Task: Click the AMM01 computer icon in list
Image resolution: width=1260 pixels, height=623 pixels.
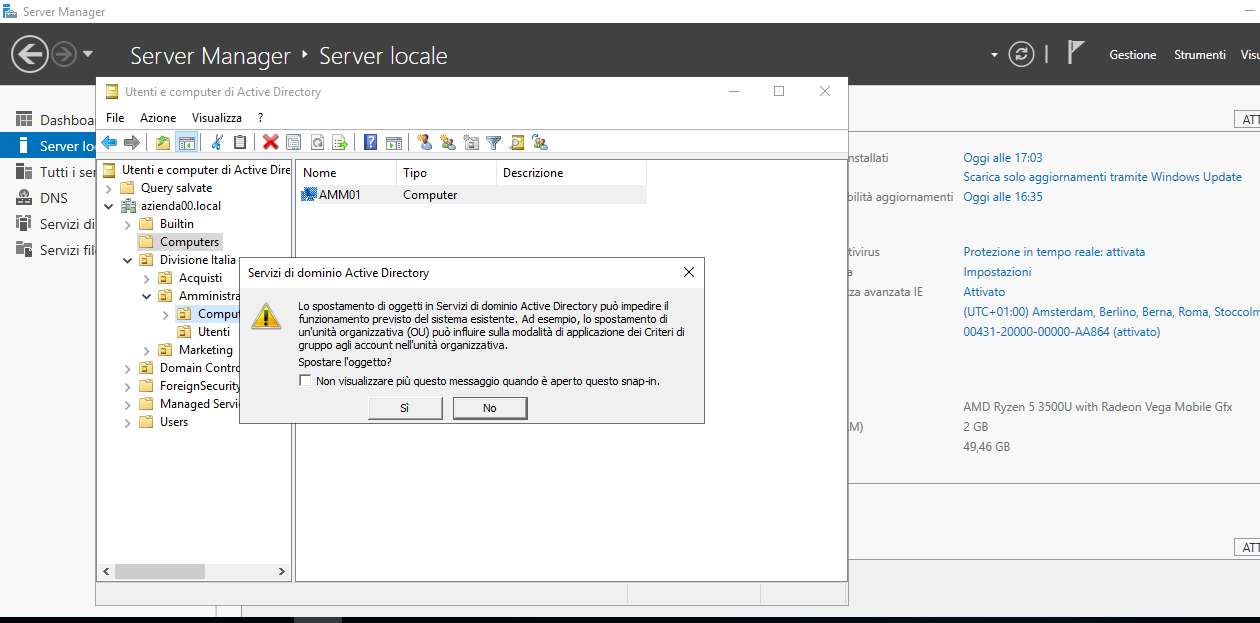Action: [x=309, y=195]
